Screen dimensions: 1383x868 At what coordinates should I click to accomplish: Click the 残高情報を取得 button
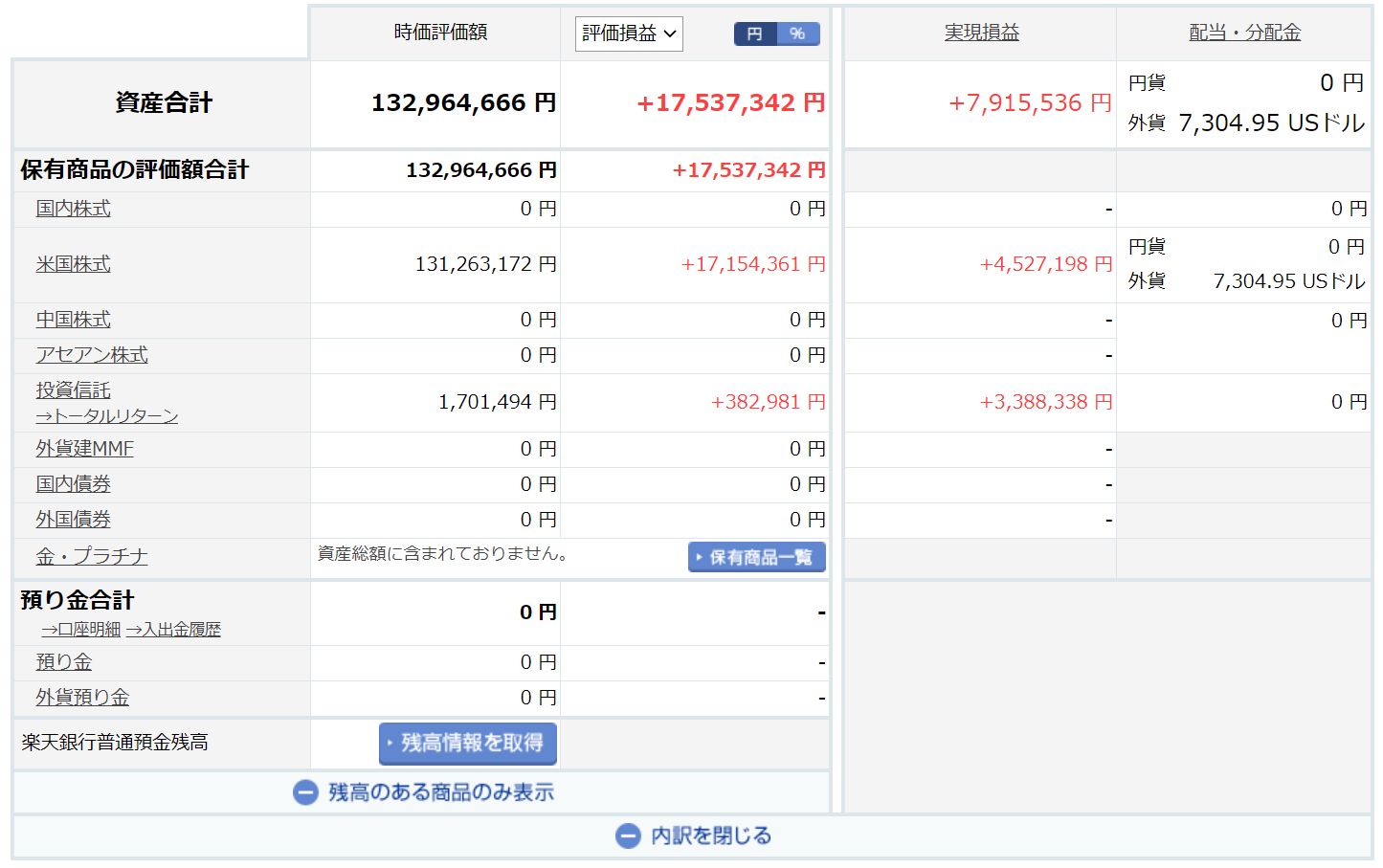point(468,743)
